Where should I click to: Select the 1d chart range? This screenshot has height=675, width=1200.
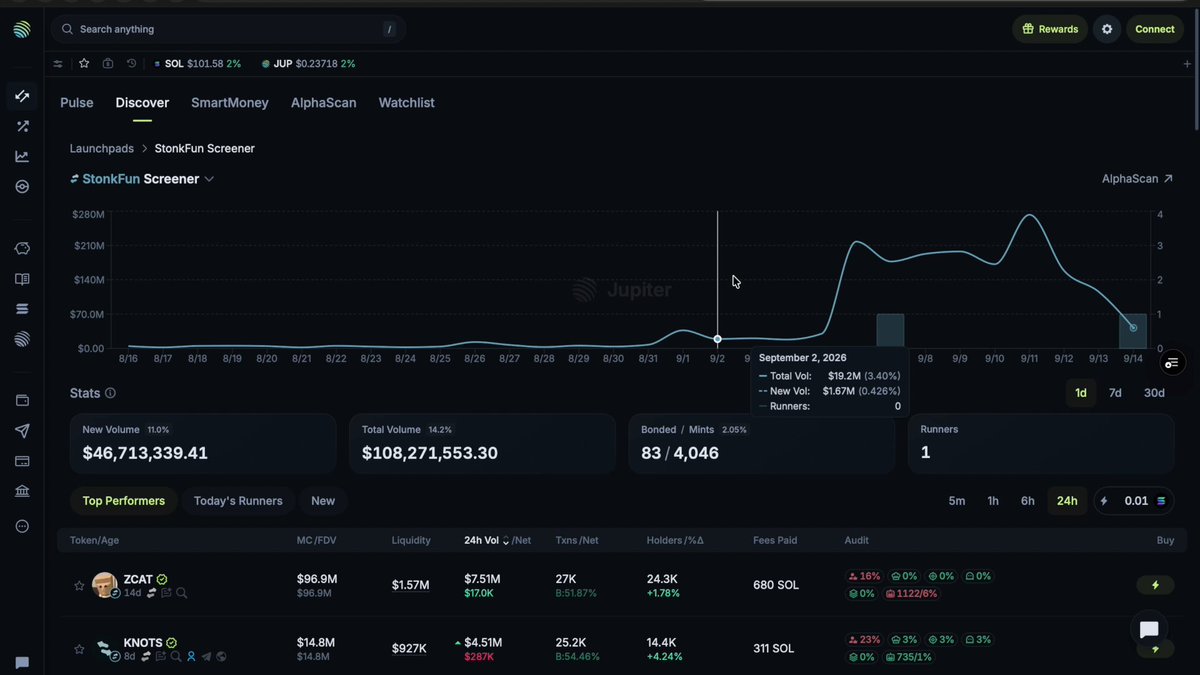tap(1081, 393)
